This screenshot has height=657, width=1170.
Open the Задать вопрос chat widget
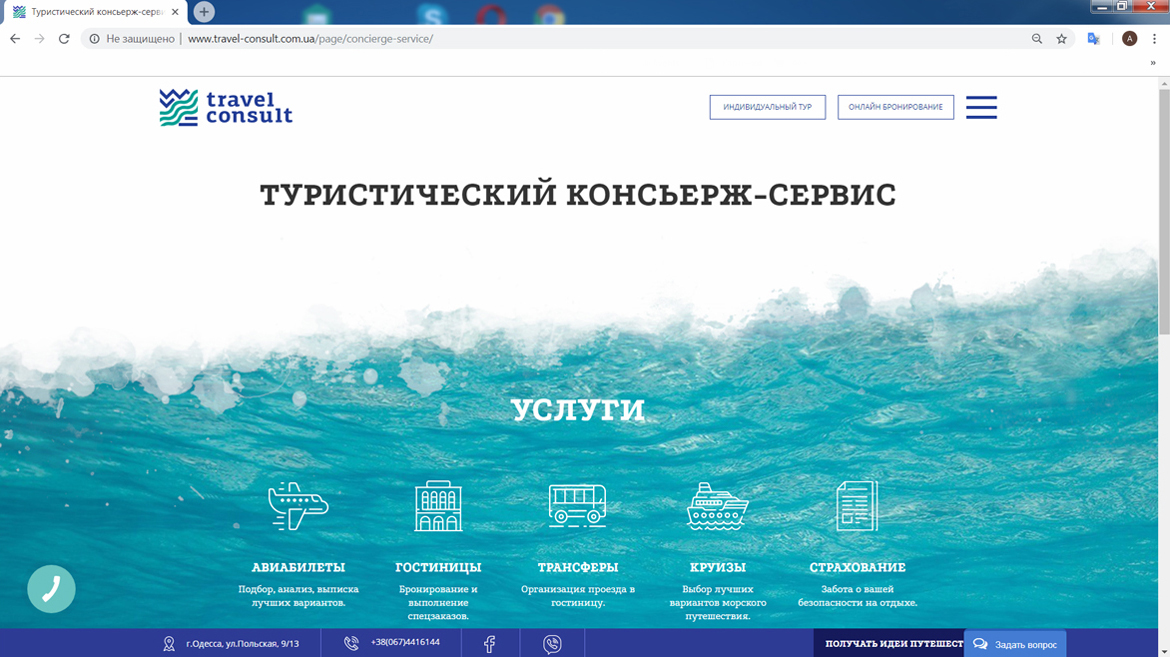click(x=1015, y=644)
